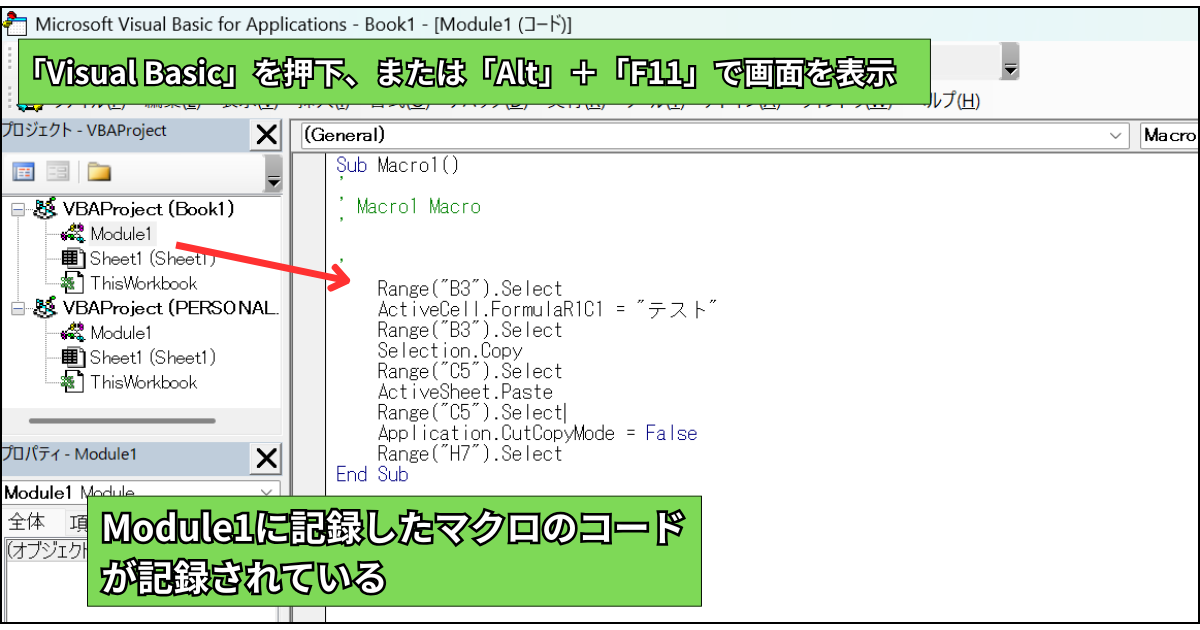Select ThisWorkbook under VBAProject (PERSONAL.
The width and height of the screenshot is (1200, 630).
click(x=144, y=382)
